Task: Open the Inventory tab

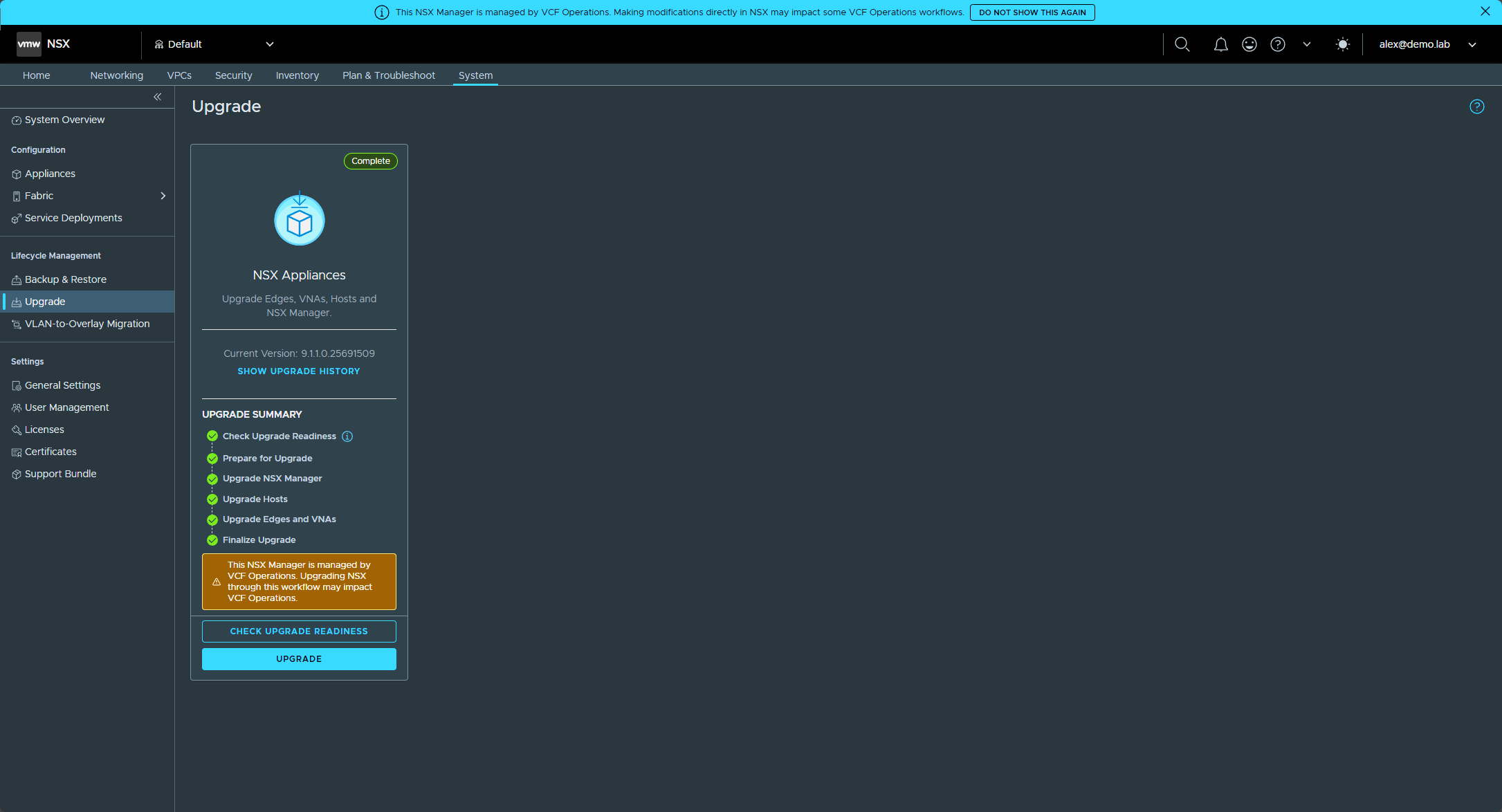Action: click(x=297, y=75)
